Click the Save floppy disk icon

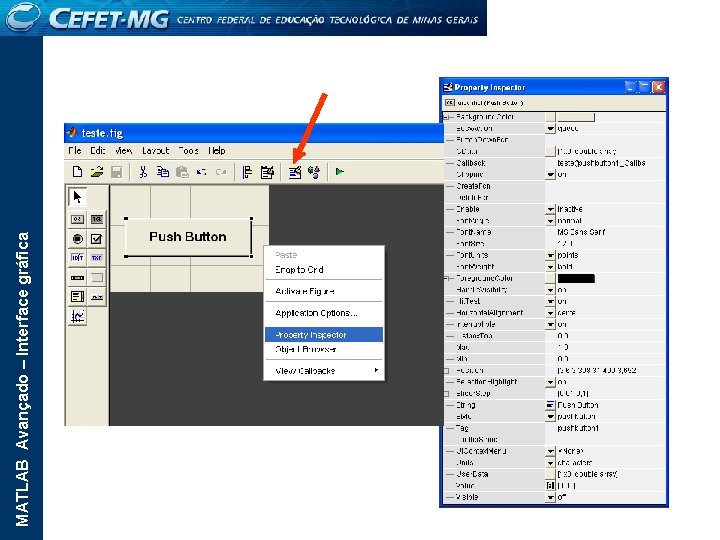(x=117, y=172)
